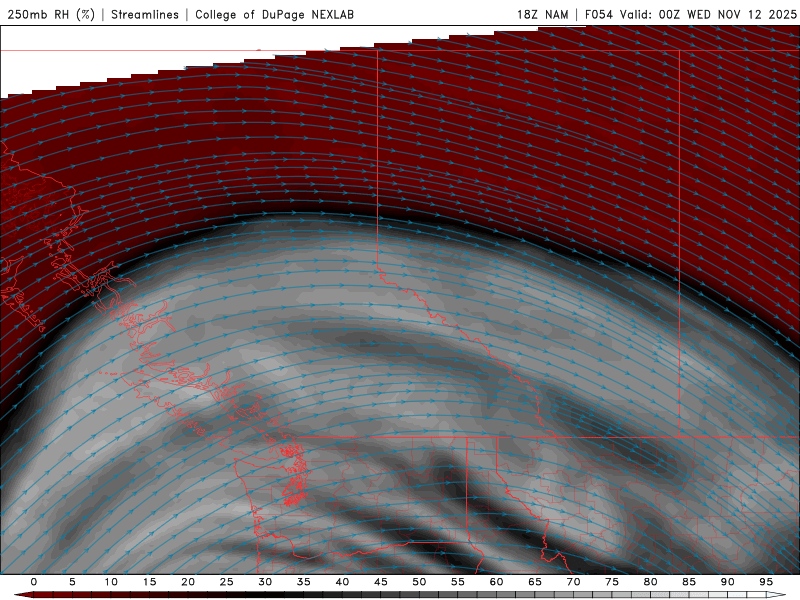The width and height of the screenshot is (800, 600).
Task: Click the "30" tick label on the color scale
Action: (265, 582)
